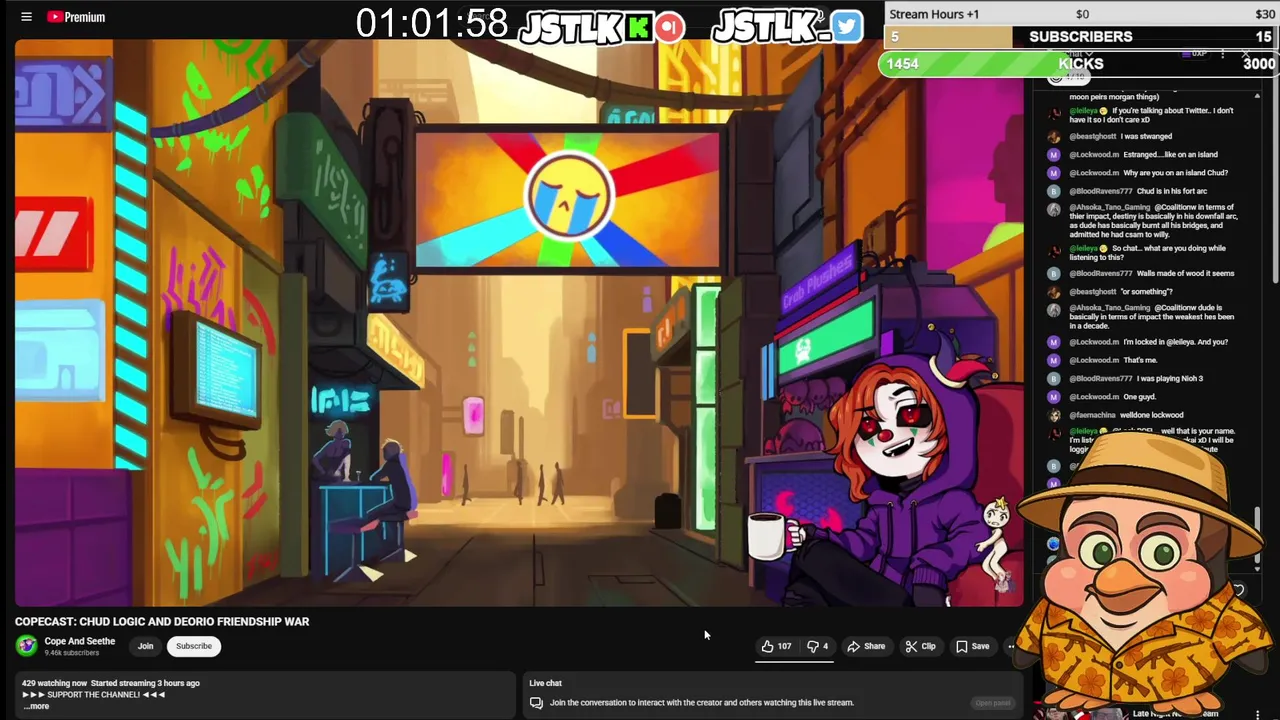Click username @BloodRavens777 on 'Nioh 3' message
This screenshot has height=720, width=1280.
click(1101, 379)
